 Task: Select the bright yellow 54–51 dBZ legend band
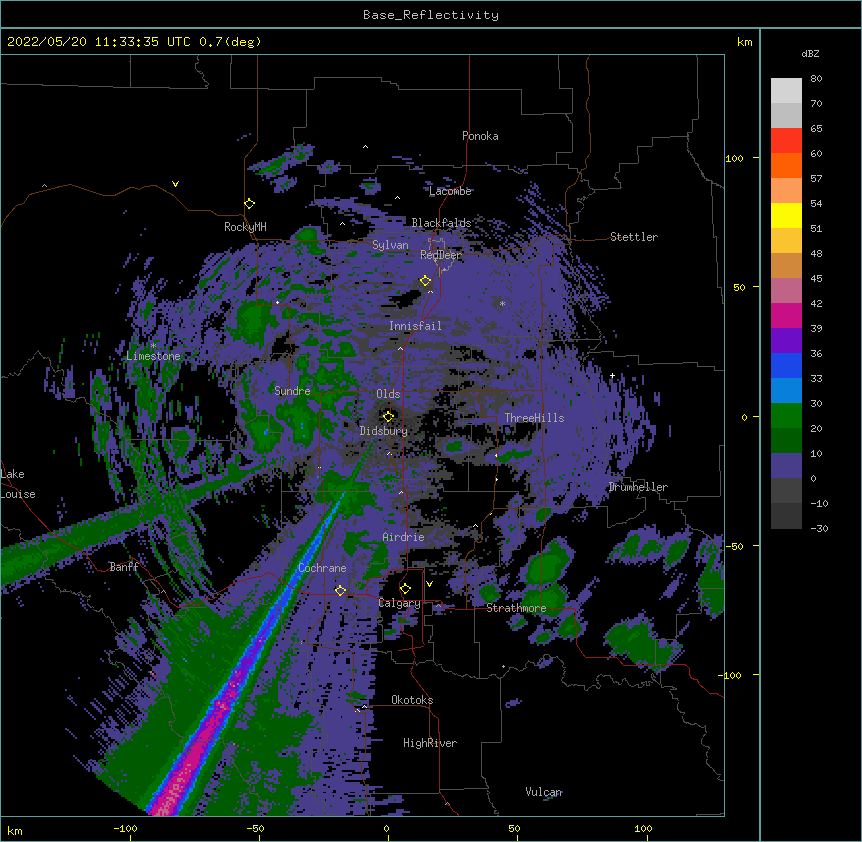[x=786, y=215]
